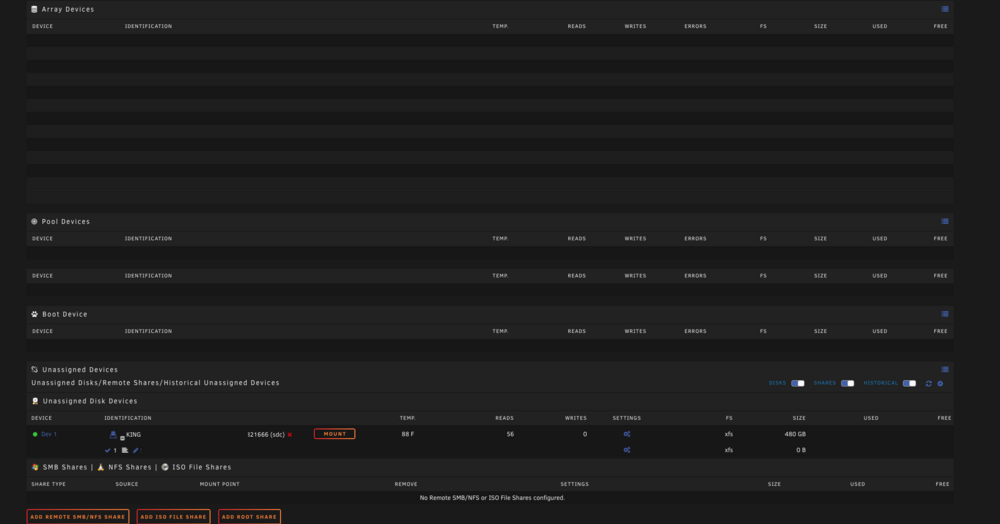
Task: Click the disk icon beside KING
Action: (x=113, y=435)
